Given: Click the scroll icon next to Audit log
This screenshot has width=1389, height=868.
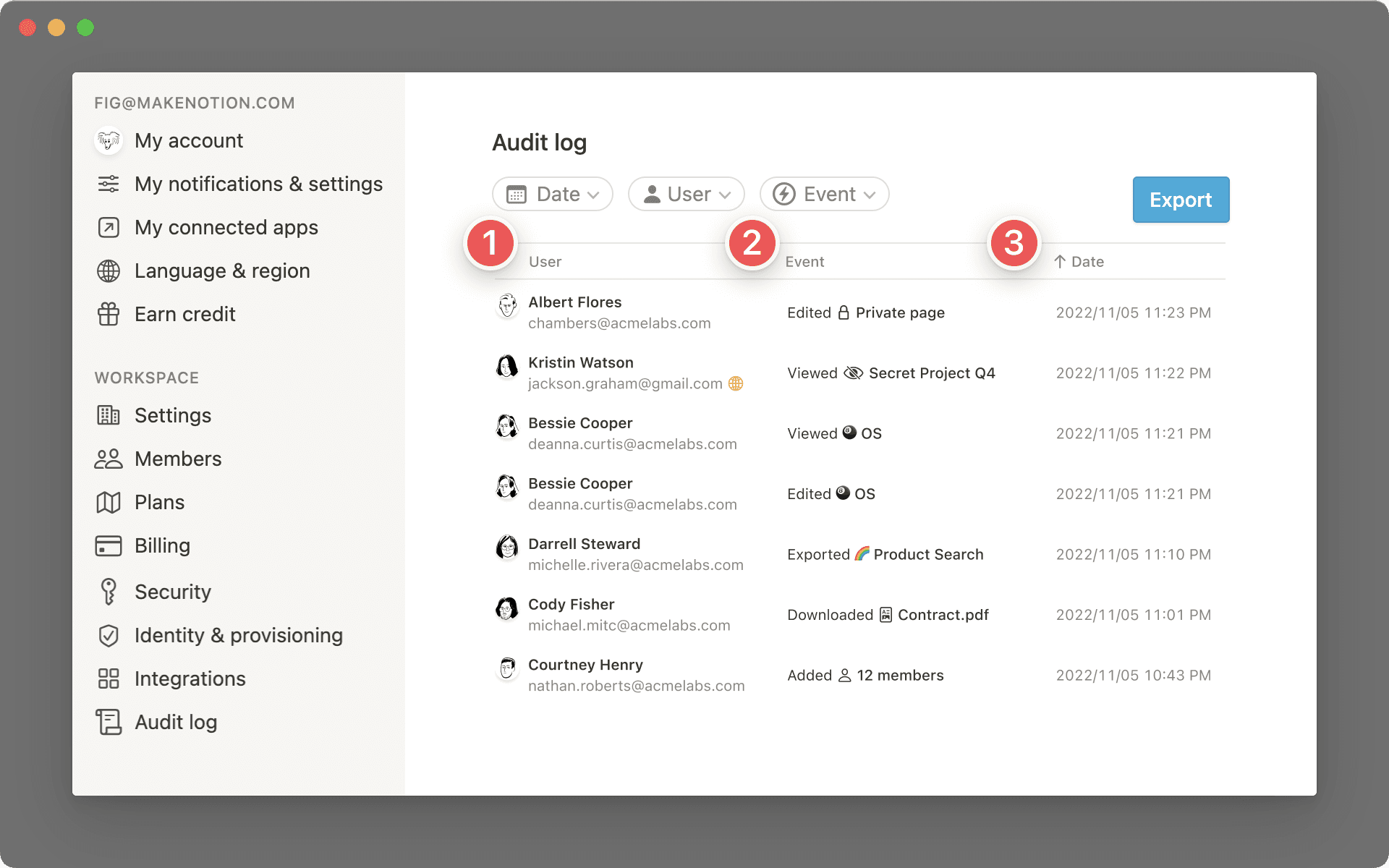Looking at the screenshot, I should pyautogui.click(x=109, y=722).
